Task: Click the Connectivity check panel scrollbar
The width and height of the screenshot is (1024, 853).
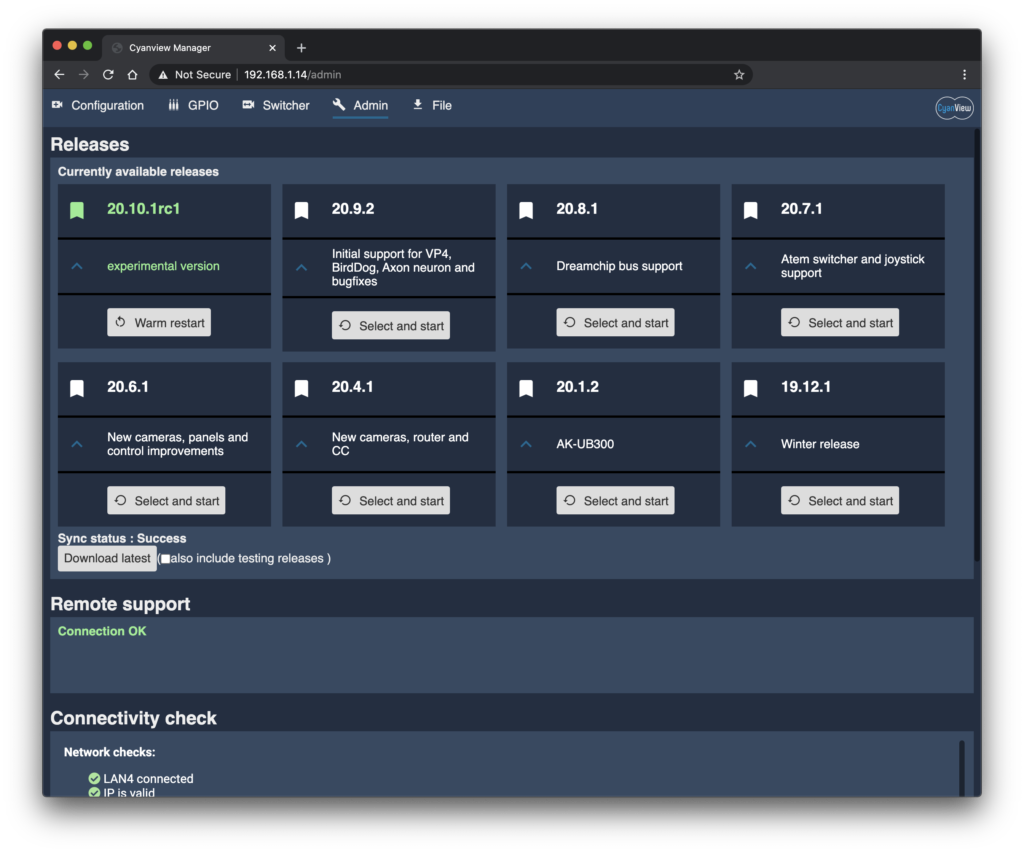Action: point(961,768)
